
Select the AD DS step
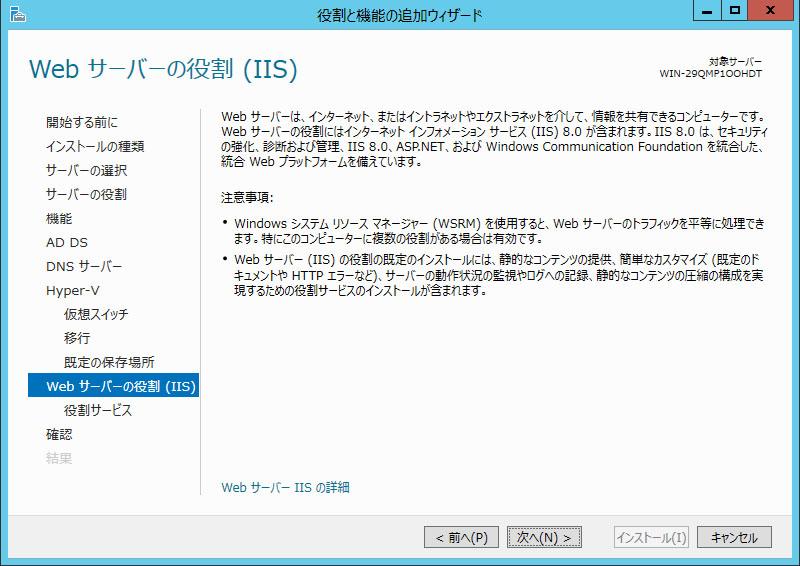[x=67, y=242]
